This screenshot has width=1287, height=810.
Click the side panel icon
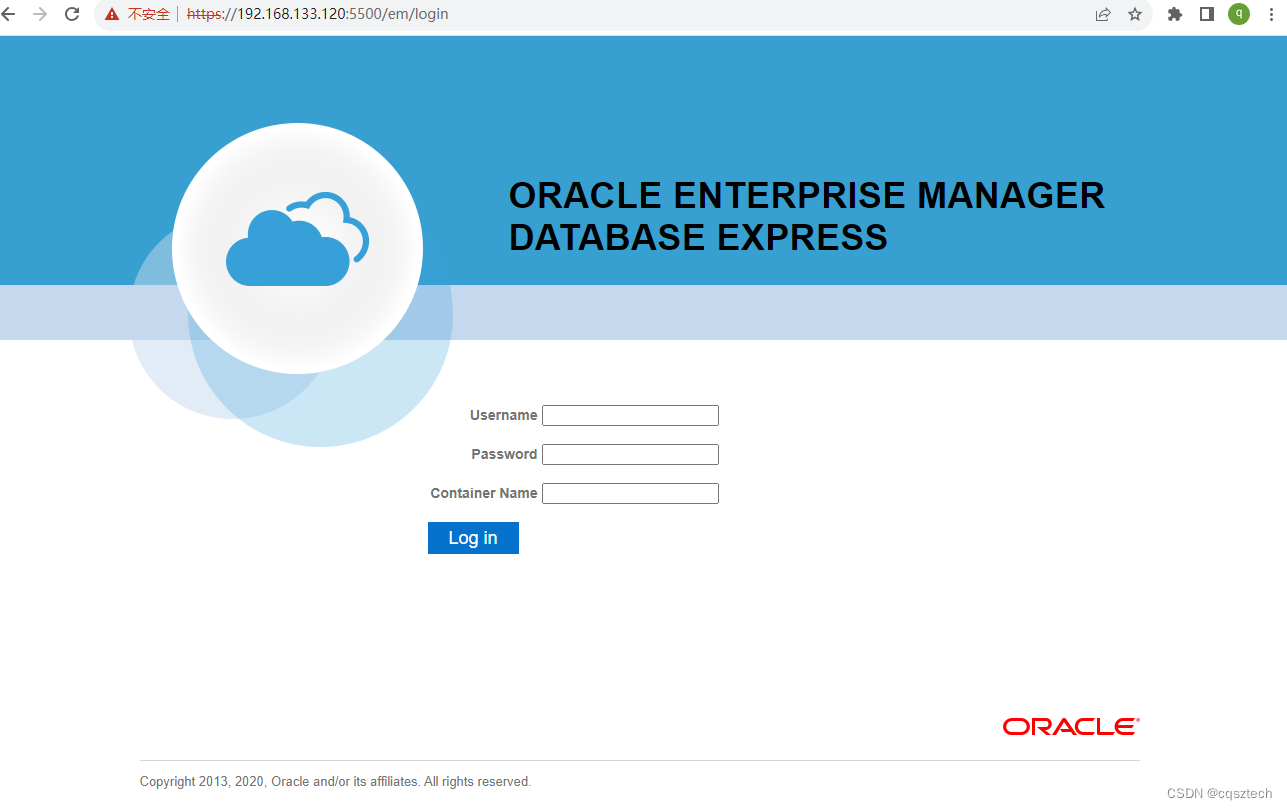pyautogui.click(x=1205, y=14)
